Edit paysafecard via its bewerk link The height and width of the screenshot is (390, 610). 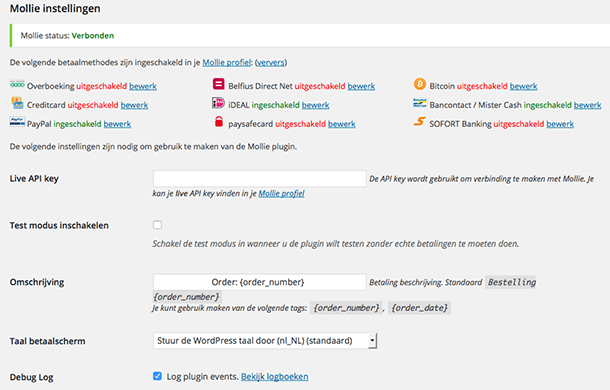pyautogui.click(x=342, y=124)
